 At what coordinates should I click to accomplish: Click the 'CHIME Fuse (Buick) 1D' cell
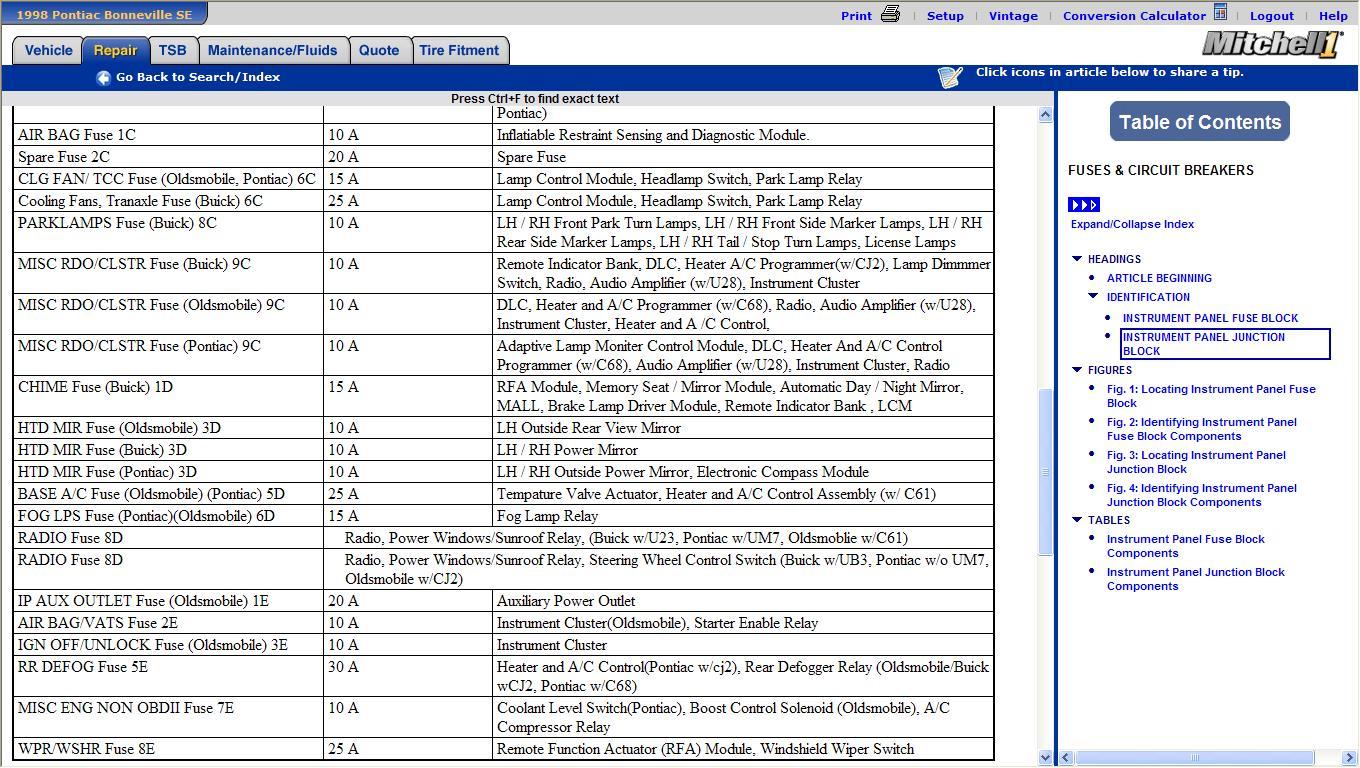[x=169, y=396]
